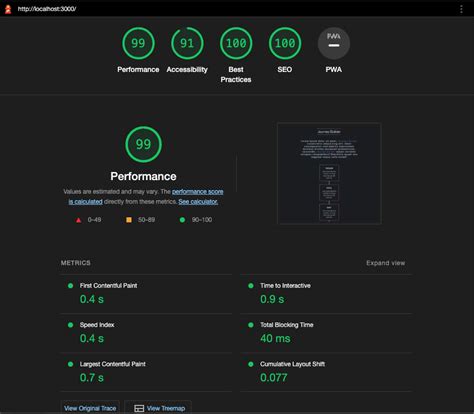Select the Accessibility 91 score gauge

click(x=187, y=43)
